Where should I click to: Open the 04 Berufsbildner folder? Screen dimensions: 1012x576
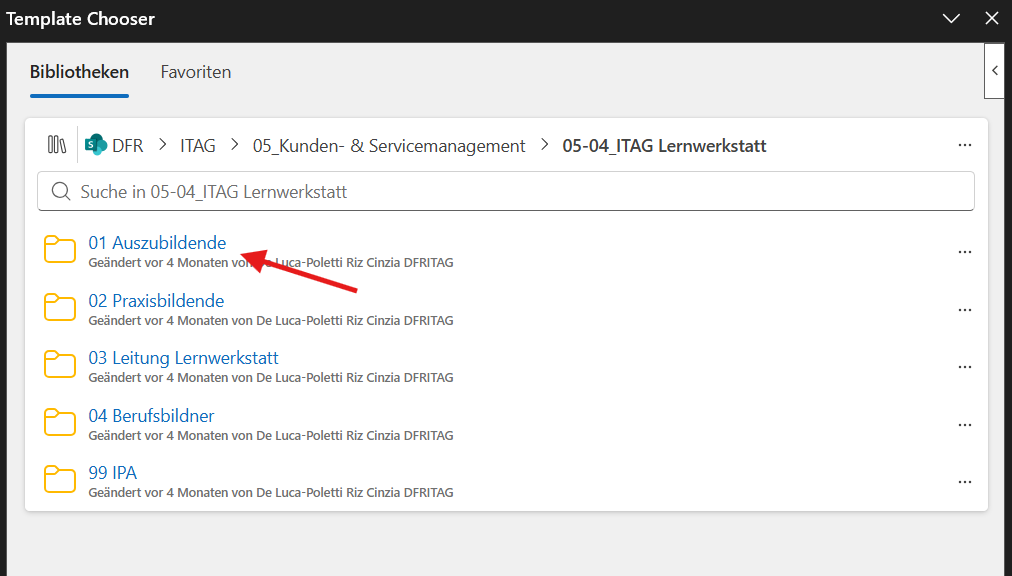151,415
